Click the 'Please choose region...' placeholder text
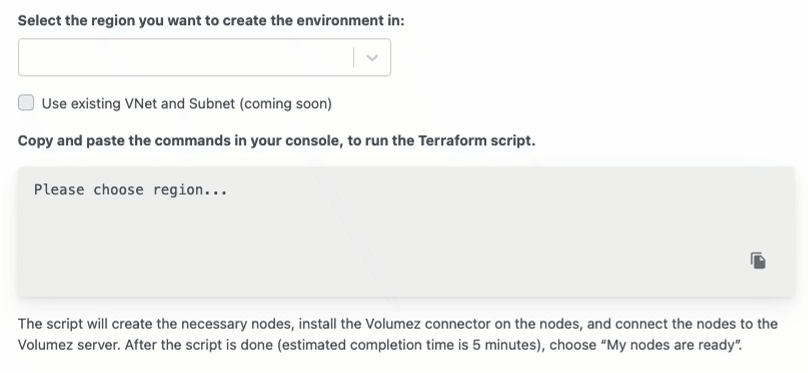This screenshot has width=808, height=373. [131, 190]
